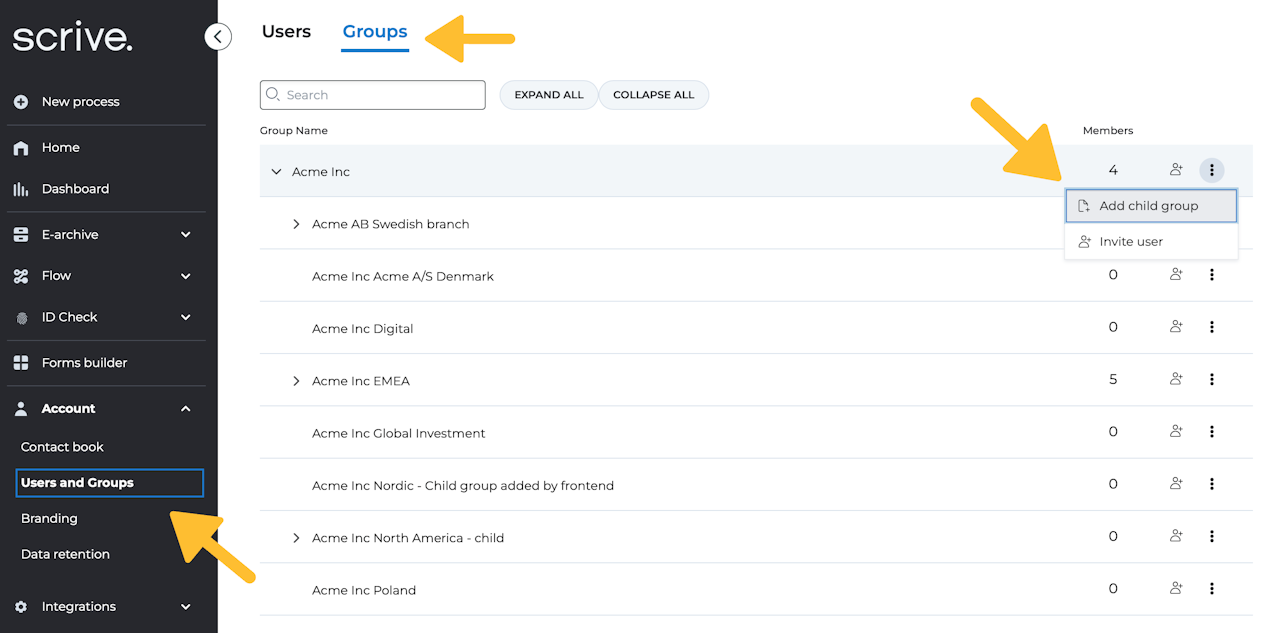
Task: Click the EXPAND ALL button
Action: pos(548,95)
